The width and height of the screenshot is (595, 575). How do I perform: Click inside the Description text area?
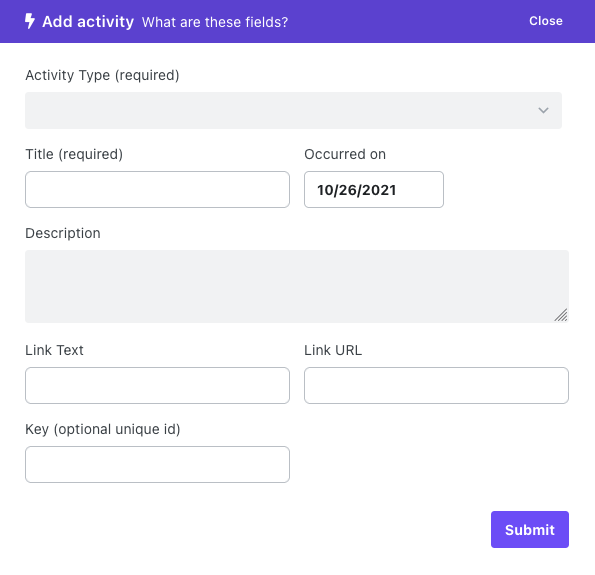(x=297, y=287)
